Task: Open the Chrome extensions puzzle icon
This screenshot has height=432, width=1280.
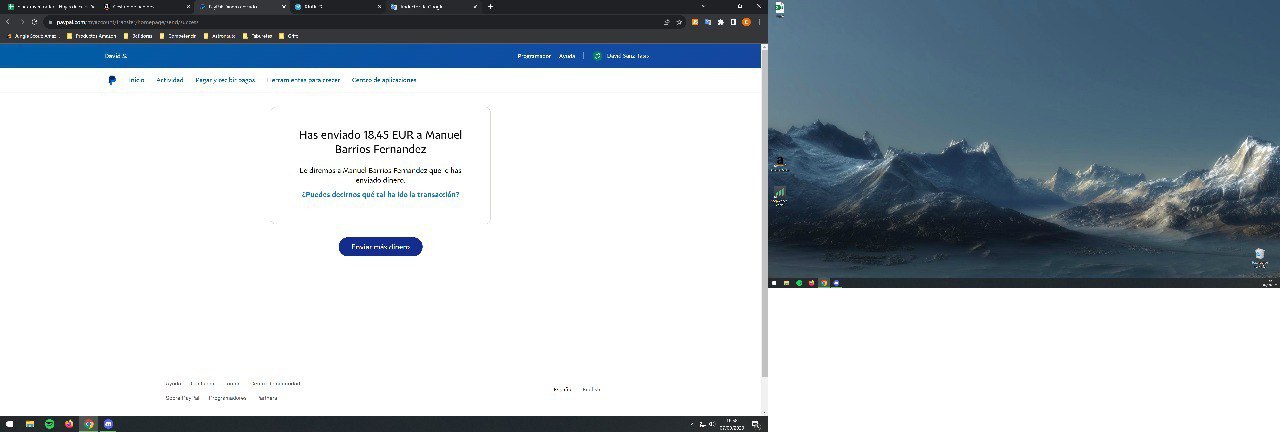Action: click(720, 21)
